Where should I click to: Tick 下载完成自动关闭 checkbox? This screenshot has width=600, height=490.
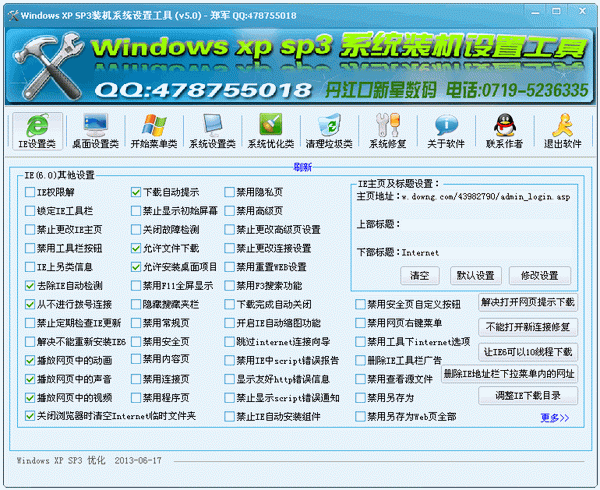coord(230,304)
